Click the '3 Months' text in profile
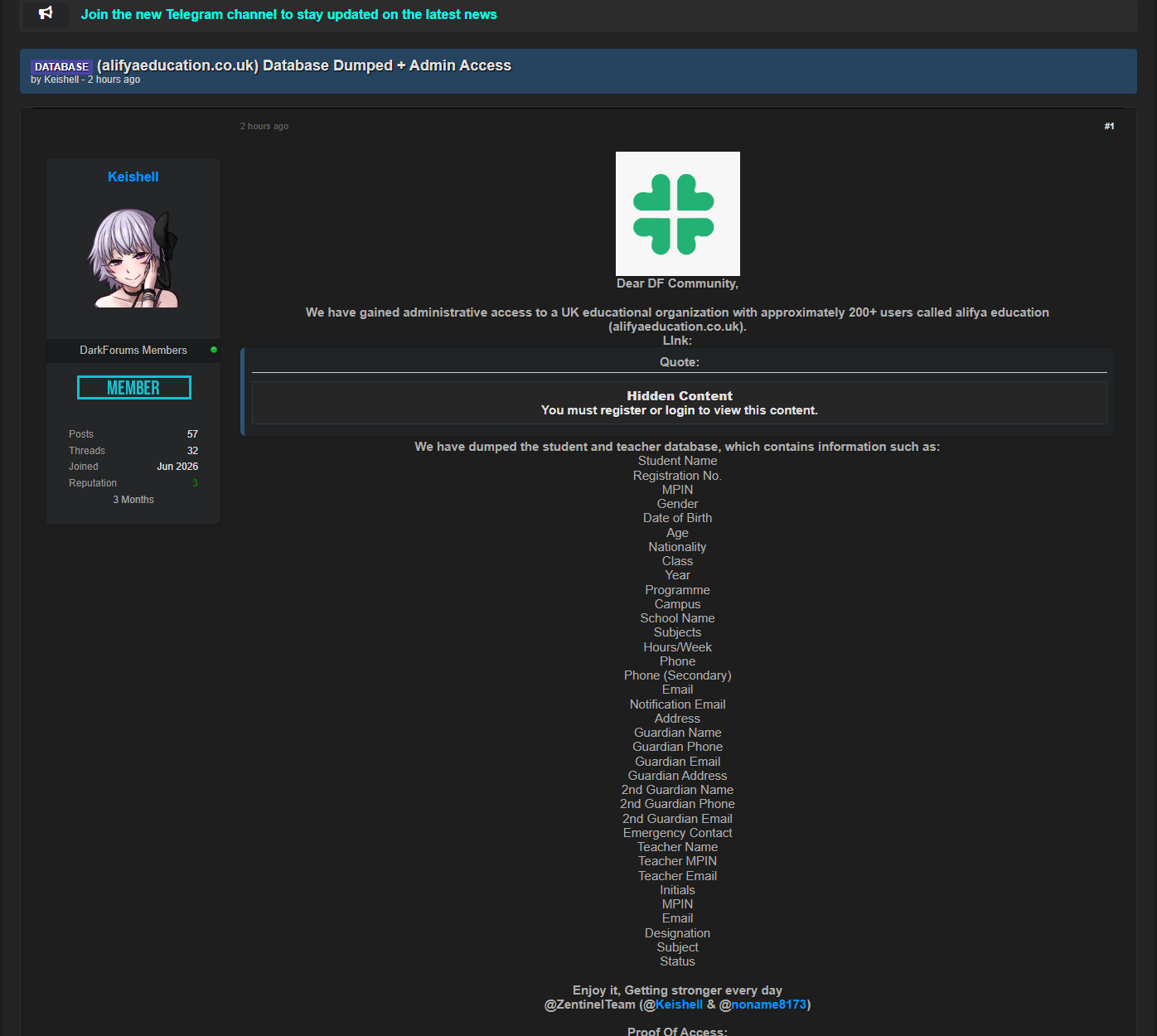Screen dimensions: 1157x1036 pos(133,500)
